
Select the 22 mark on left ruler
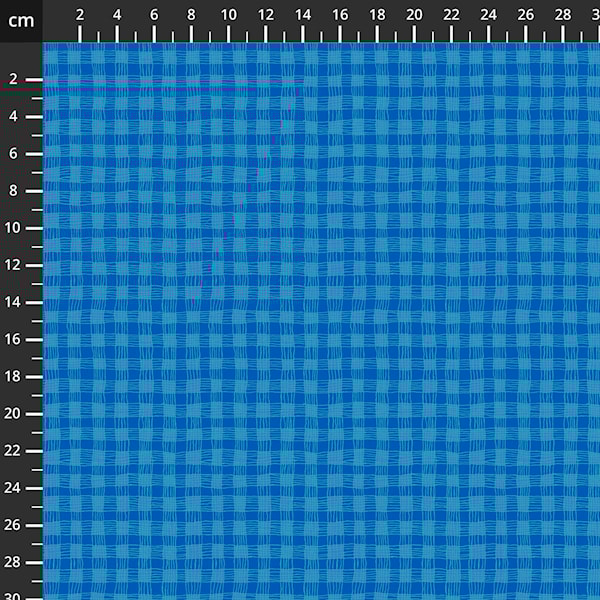pyautogui.click(x=14, y=450)
